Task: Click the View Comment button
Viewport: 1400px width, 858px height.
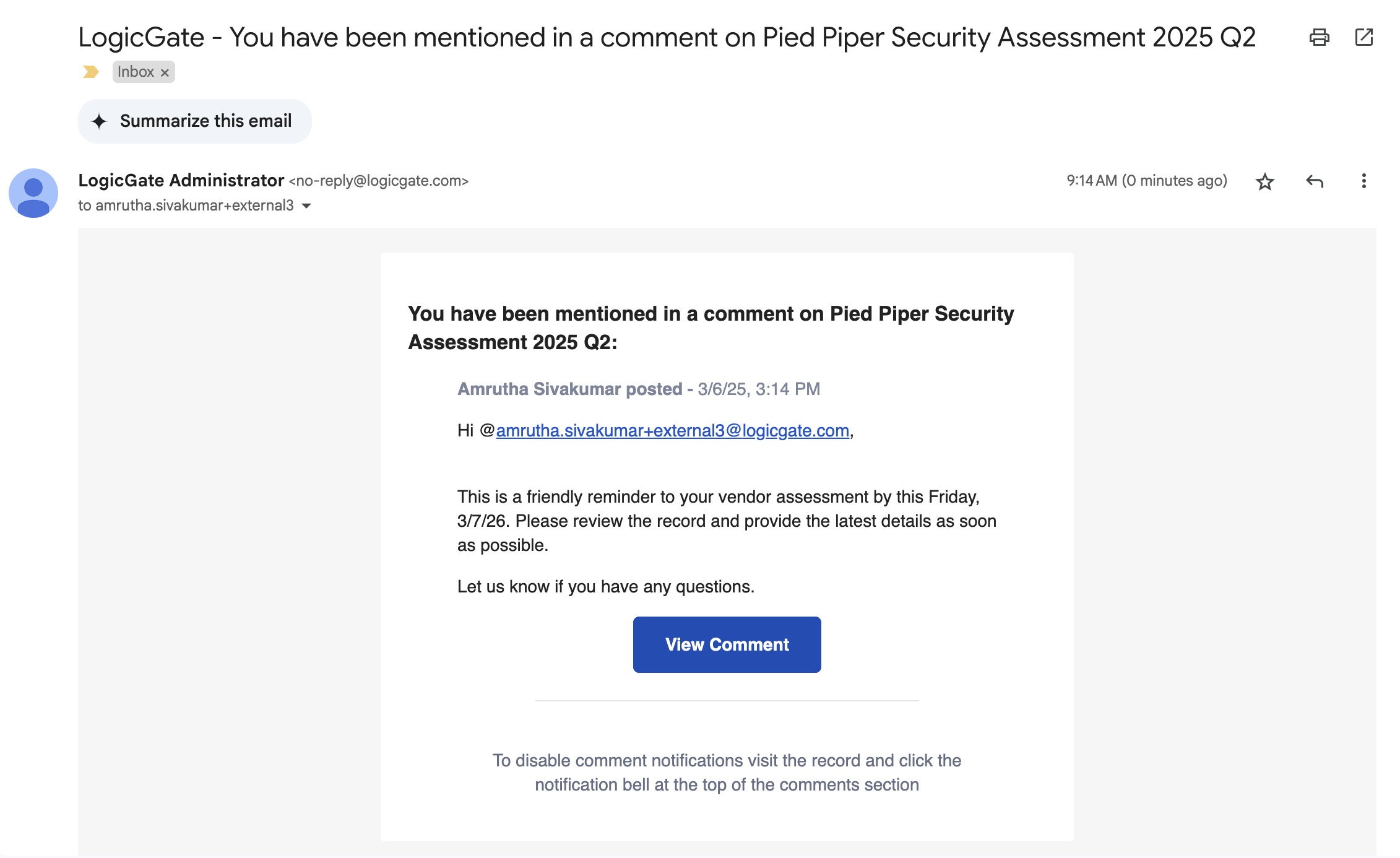Action: (727, 644)
